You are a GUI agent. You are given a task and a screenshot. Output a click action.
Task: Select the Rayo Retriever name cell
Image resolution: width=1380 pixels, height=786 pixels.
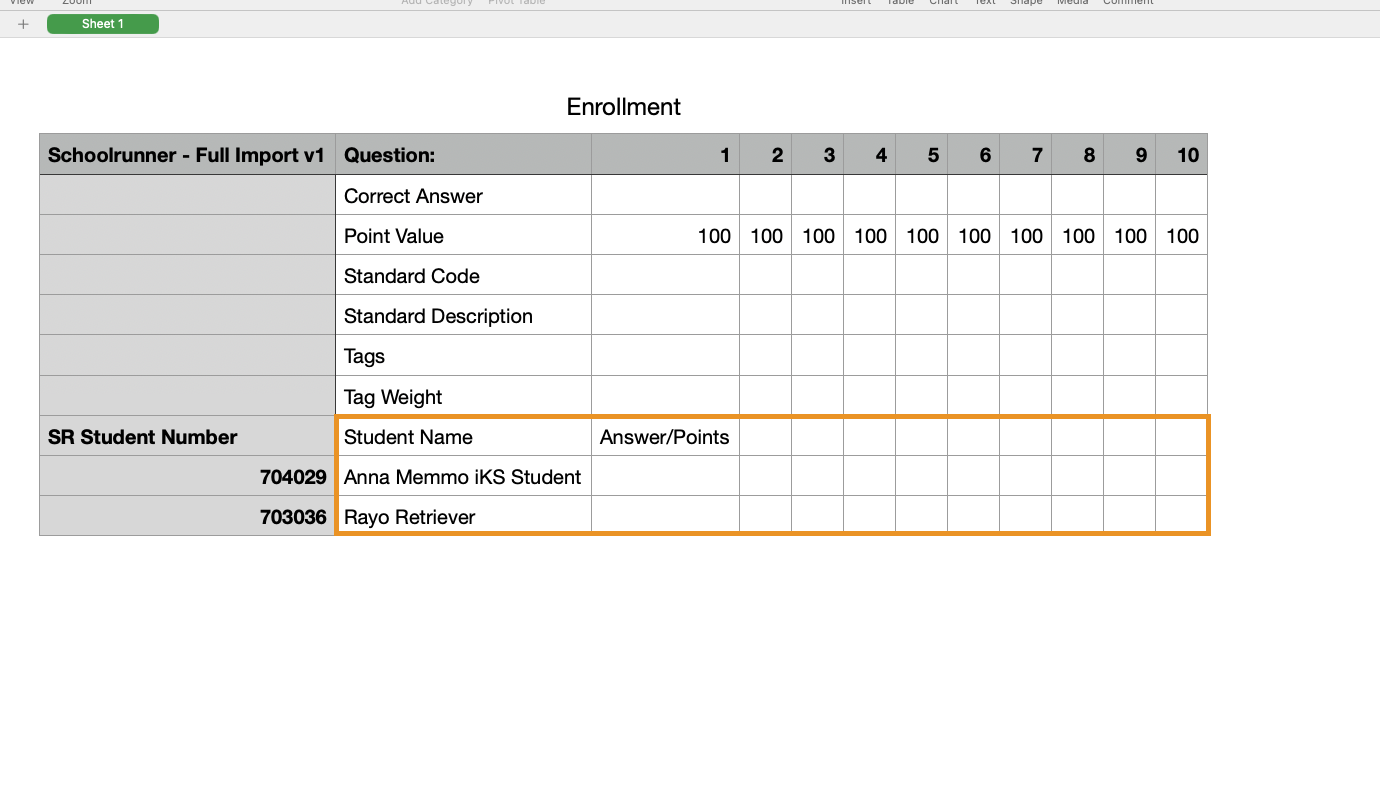(x=464, y=516)
